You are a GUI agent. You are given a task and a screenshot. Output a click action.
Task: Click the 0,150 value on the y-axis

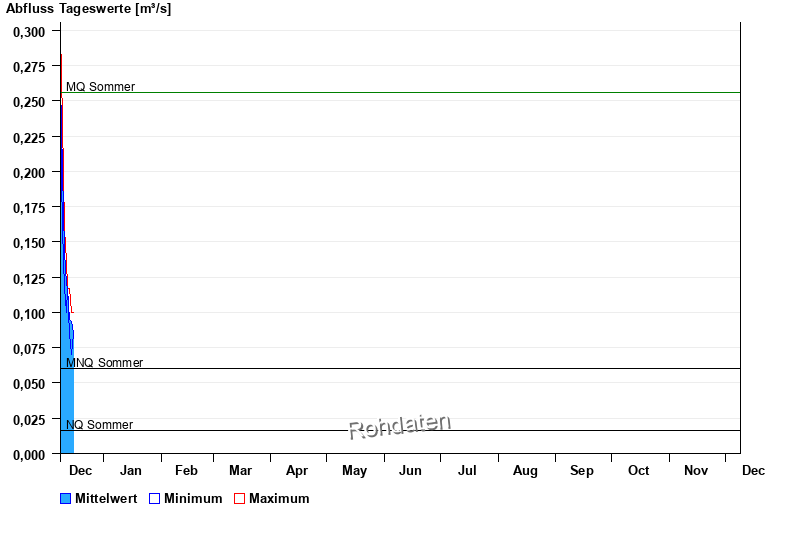click(29, 243)
